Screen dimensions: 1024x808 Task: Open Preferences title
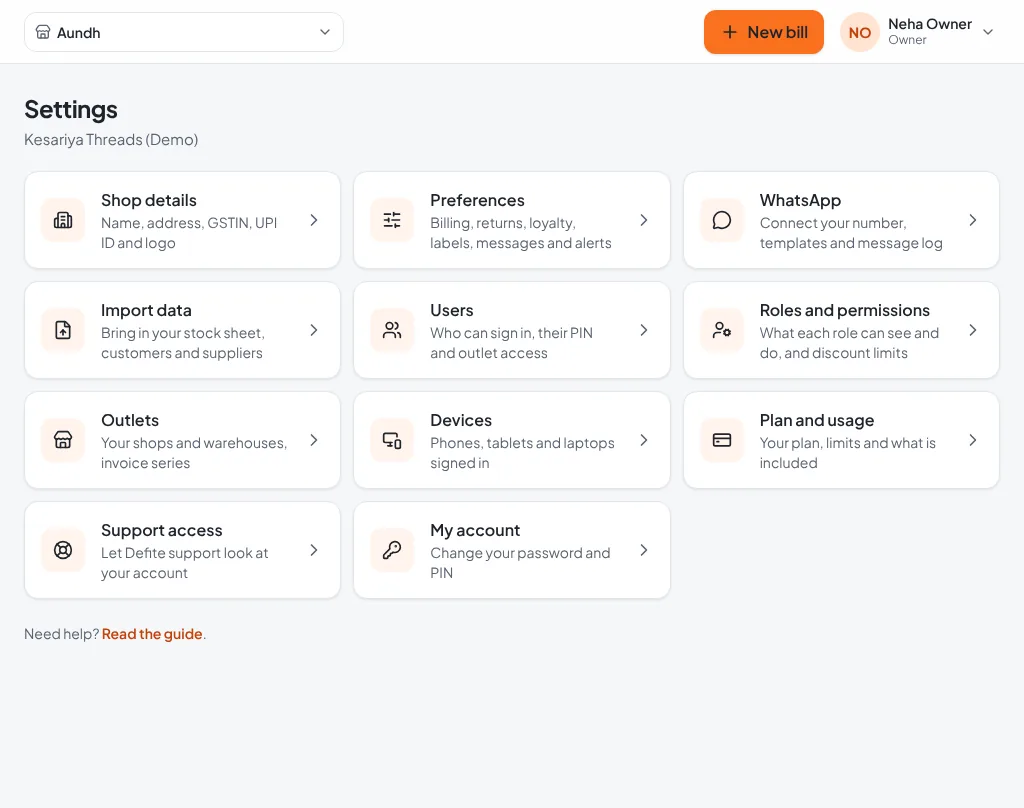(477, 200)
